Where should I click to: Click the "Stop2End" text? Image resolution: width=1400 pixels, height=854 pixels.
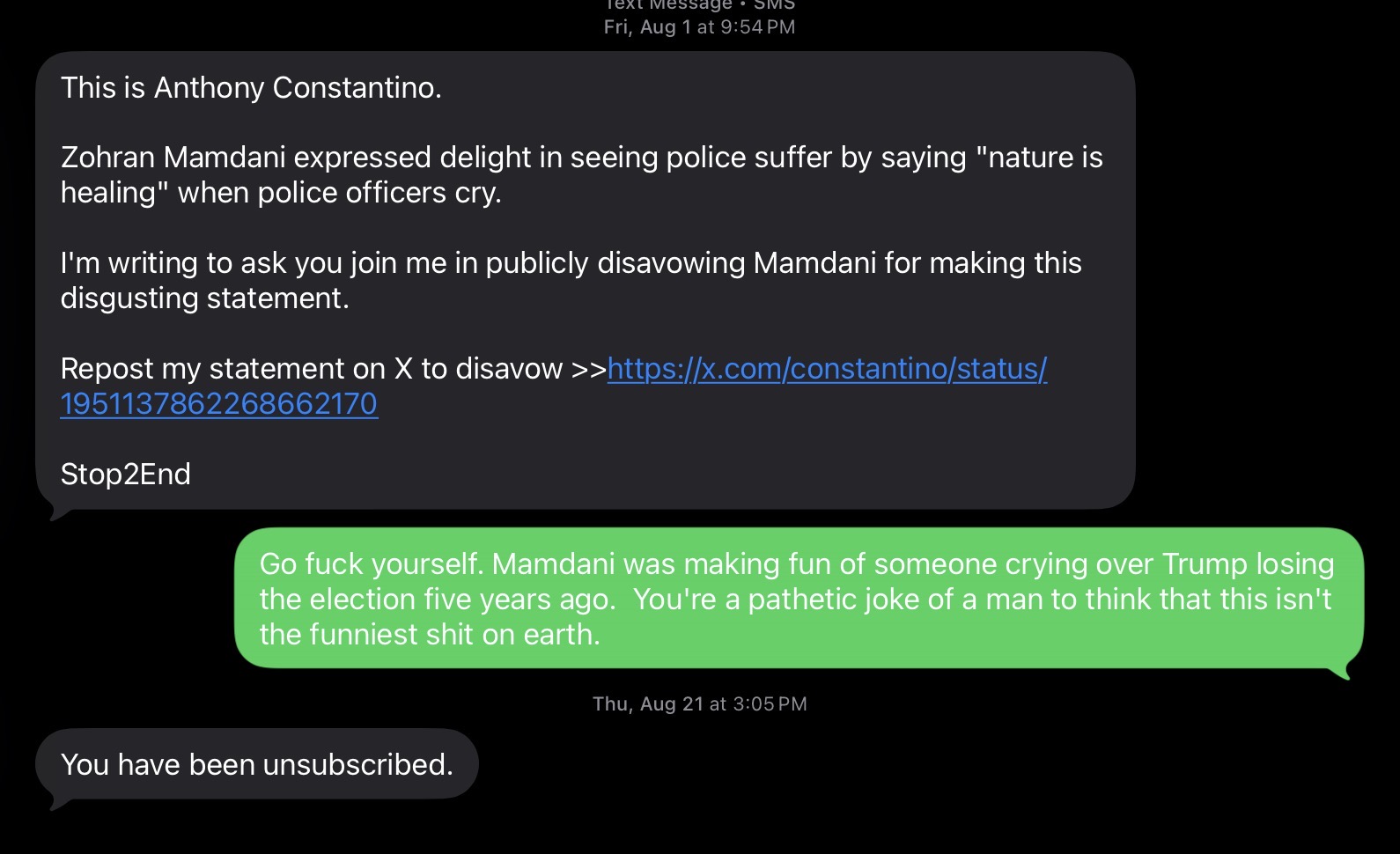(125, 475)
